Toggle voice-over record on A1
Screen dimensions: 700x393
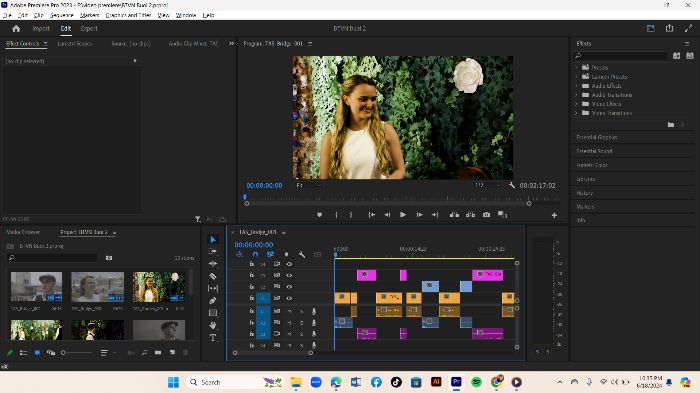[x=314, y=311]
